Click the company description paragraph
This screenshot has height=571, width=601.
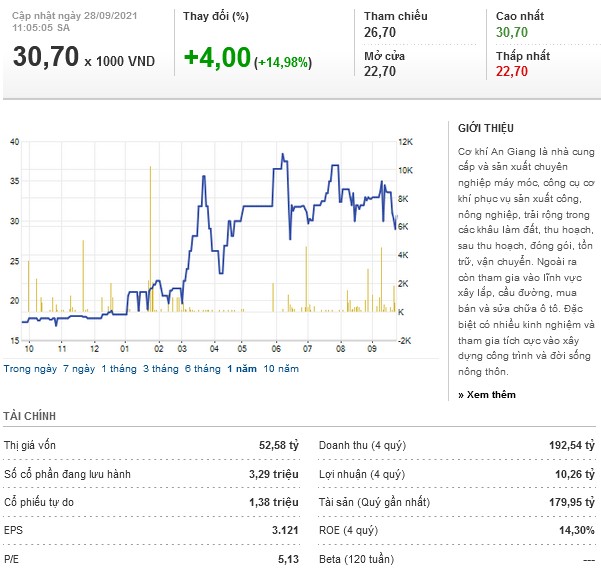[526, 262]
